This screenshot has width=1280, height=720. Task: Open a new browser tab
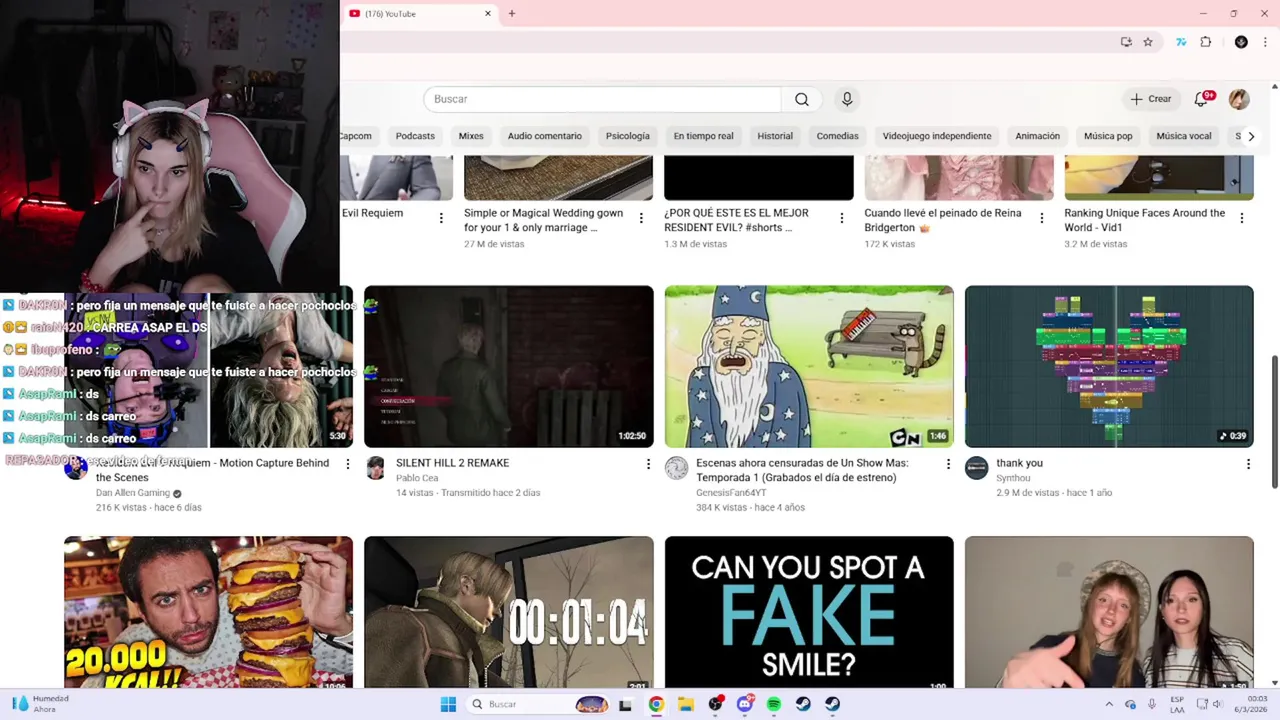click(511, 13)
